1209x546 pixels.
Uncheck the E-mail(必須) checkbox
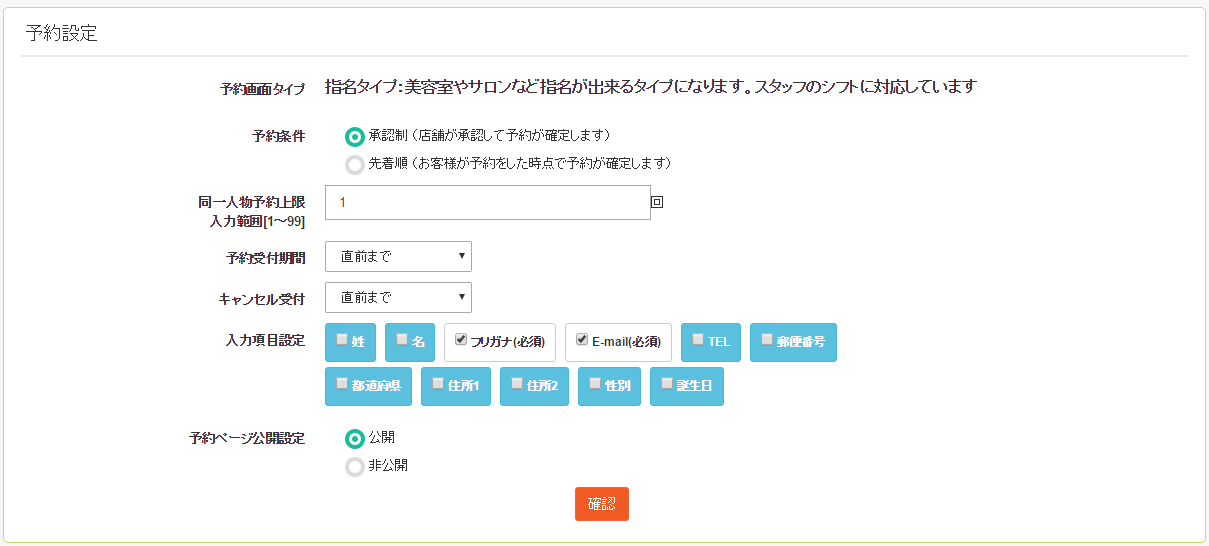click(582, 339)
